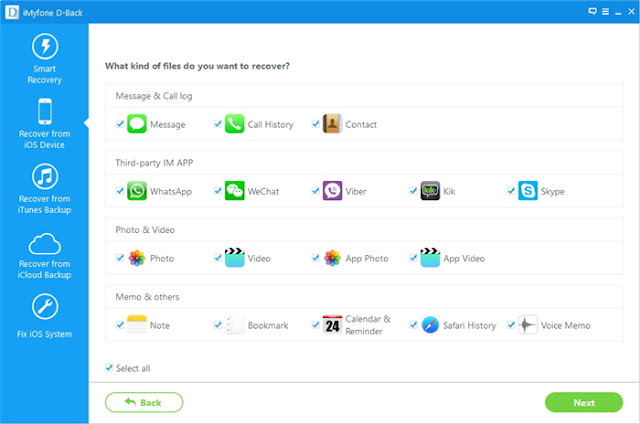The width and height of the screenshot is (640, 424).
Task: Click the App Video clapperboard icon
Action: 430,258
